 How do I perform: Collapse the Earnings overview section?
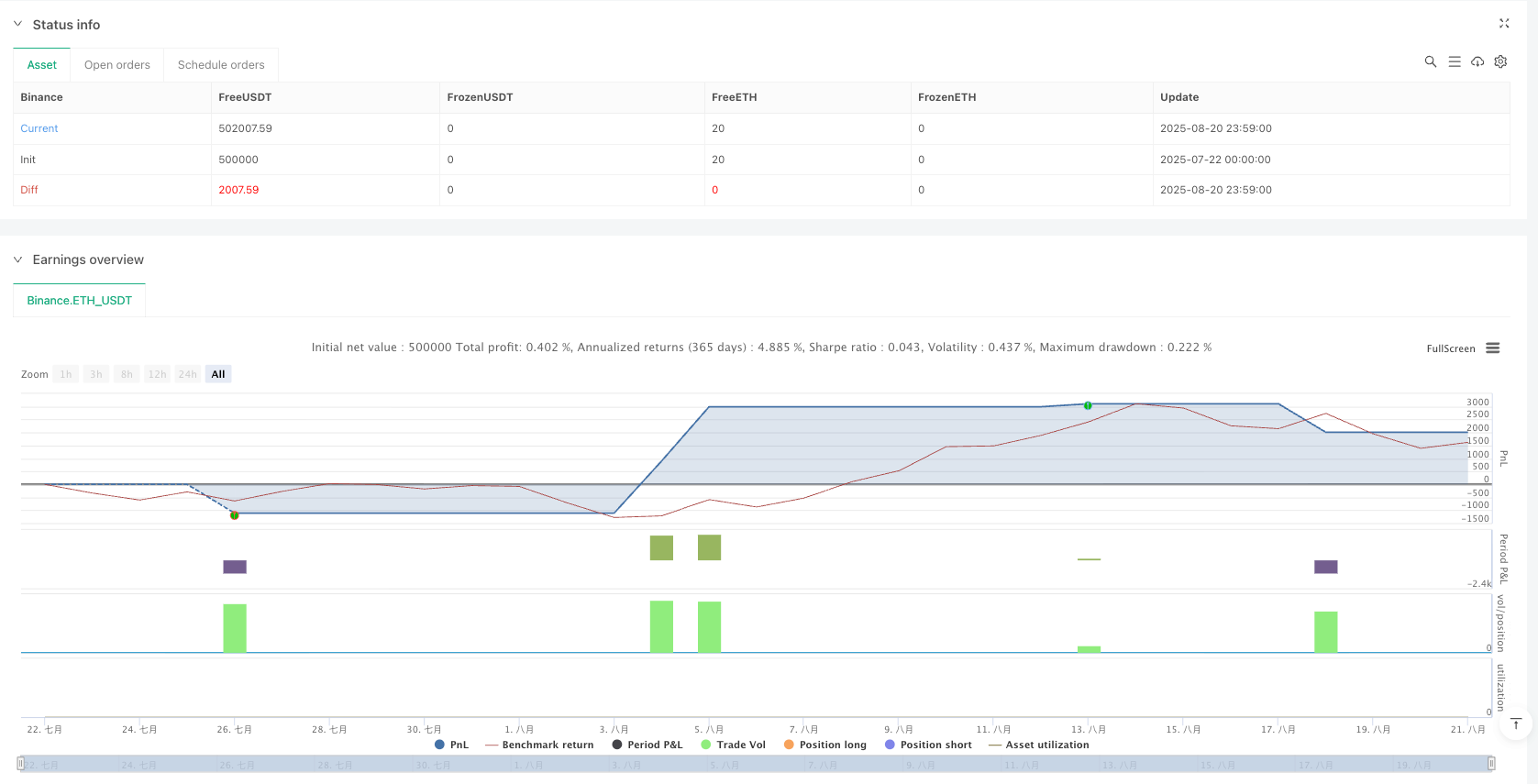(x=17, y=259)
